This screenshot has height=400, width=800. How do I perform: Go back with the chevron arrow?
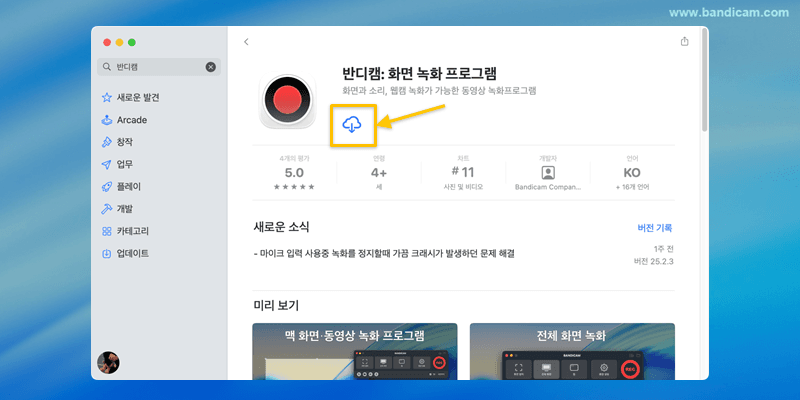246,42
